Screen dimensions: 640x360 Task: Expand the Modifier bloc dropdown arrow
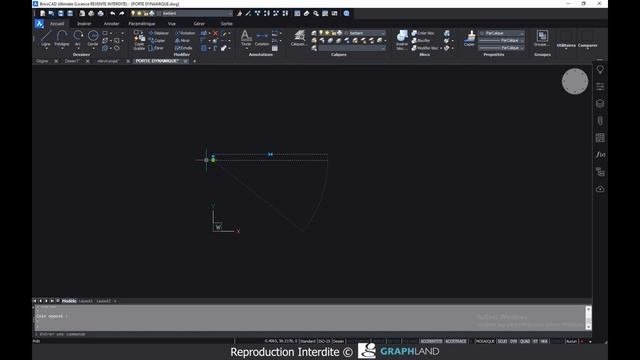(x=441, y=48)
